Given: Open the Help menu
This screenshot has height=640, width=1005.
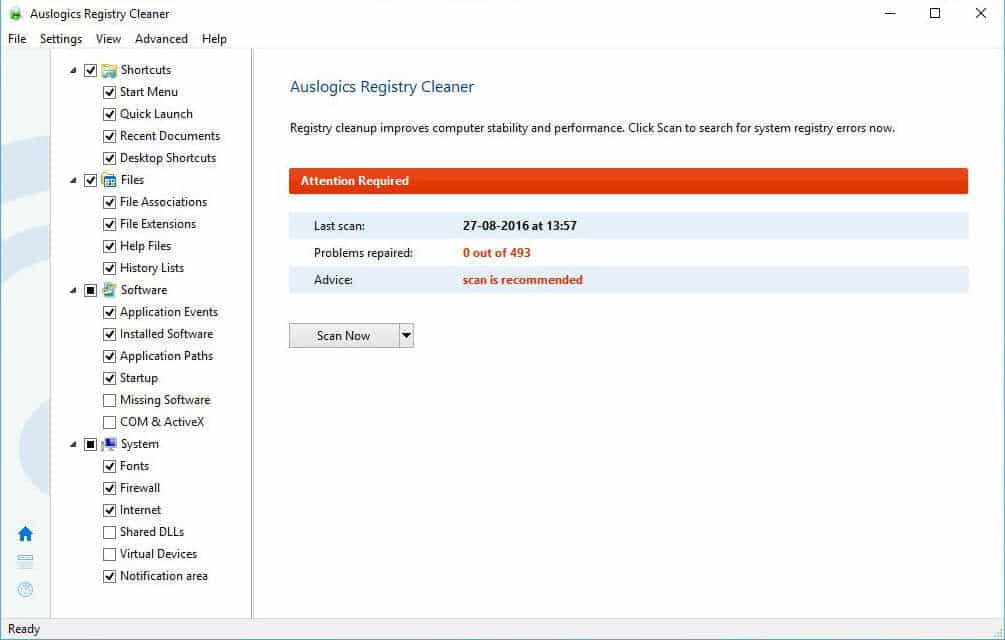Looking at the screenshot, I should 214,38.
